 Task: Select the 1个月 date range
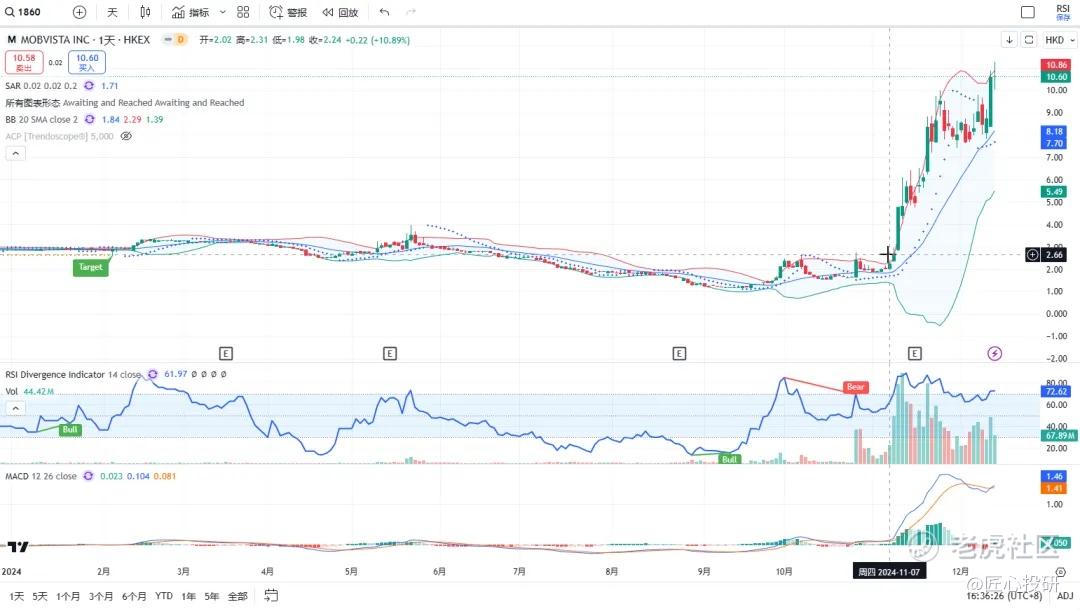(68, 596)
